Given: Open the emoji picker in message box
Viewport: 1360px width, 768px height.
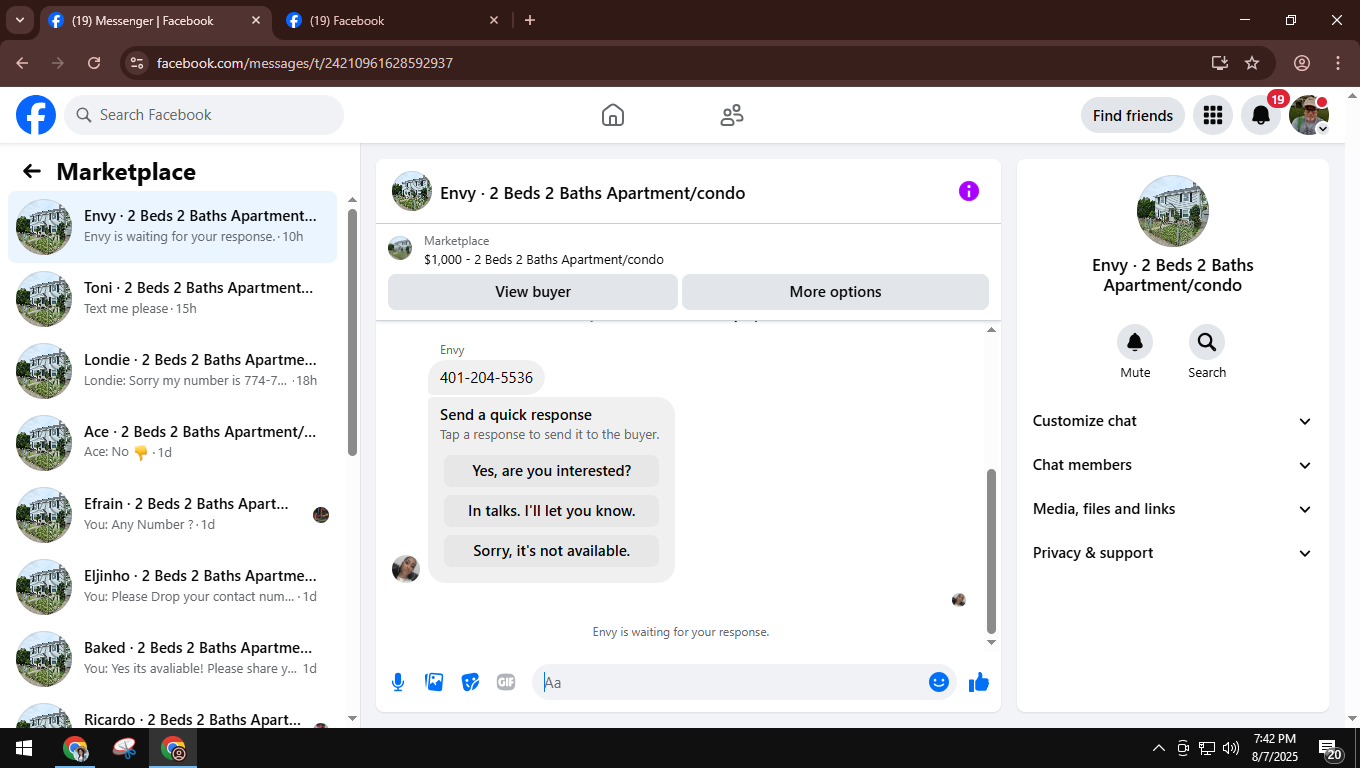Looking at the screenshot, I should [x=939, y=682].
